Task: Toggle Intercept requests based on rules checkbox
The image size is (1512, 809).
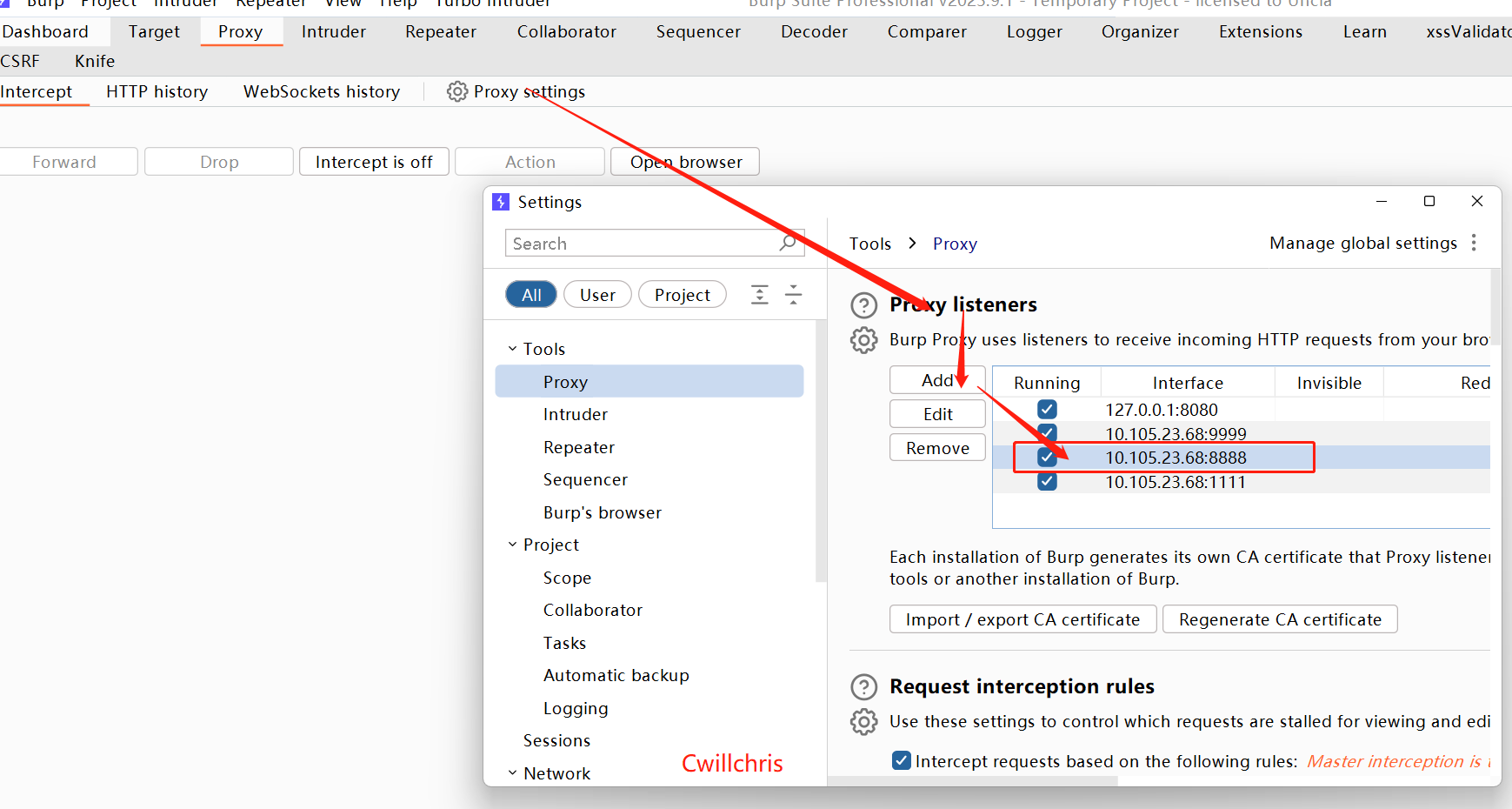Action: tap(902, 760)
